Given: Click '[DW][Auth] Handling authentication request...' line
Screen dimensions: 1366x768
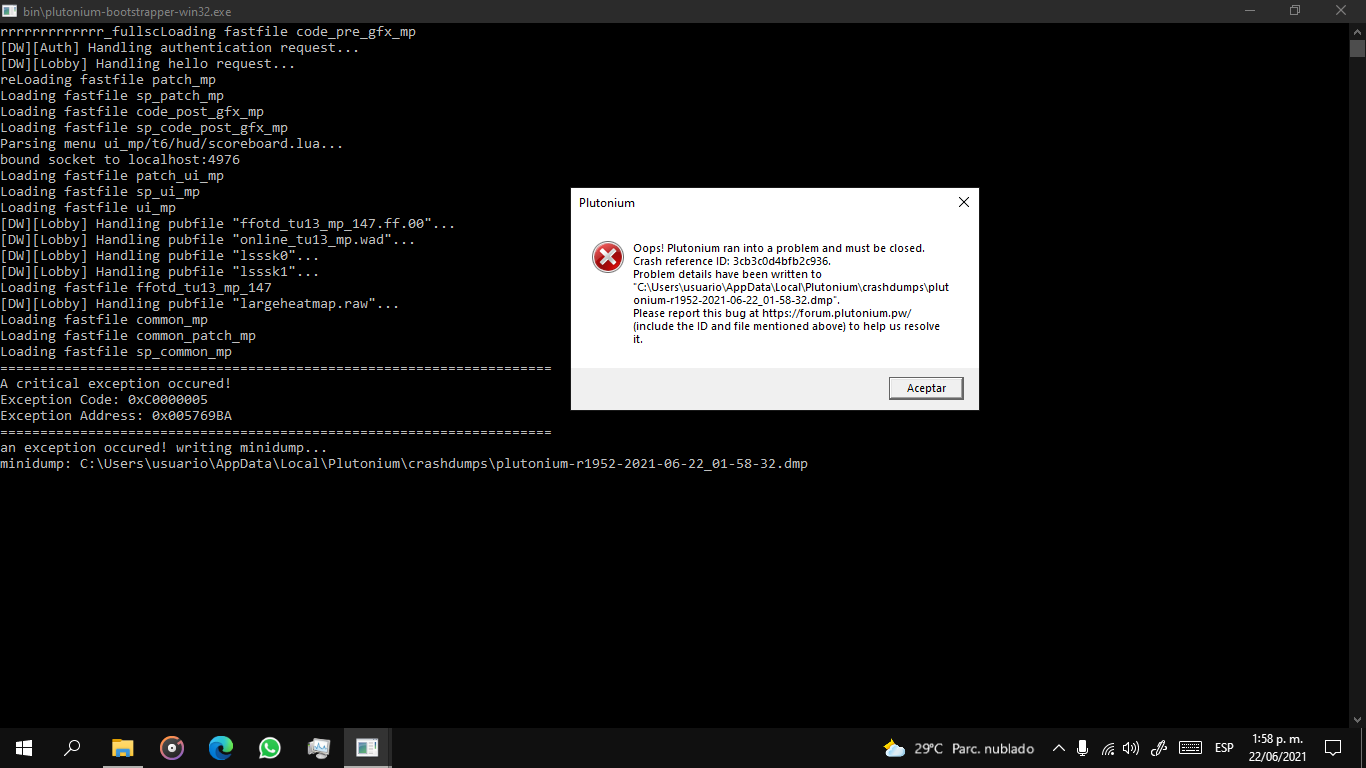Looking at the screenshot, I should coord(180,48).
